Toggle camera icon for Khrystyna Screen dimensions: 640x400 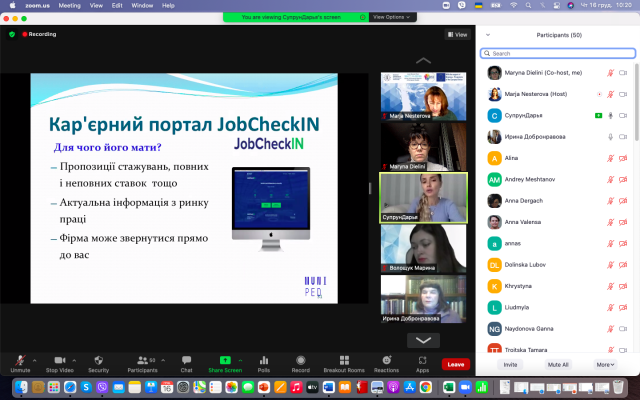click(x=623, y=286)
